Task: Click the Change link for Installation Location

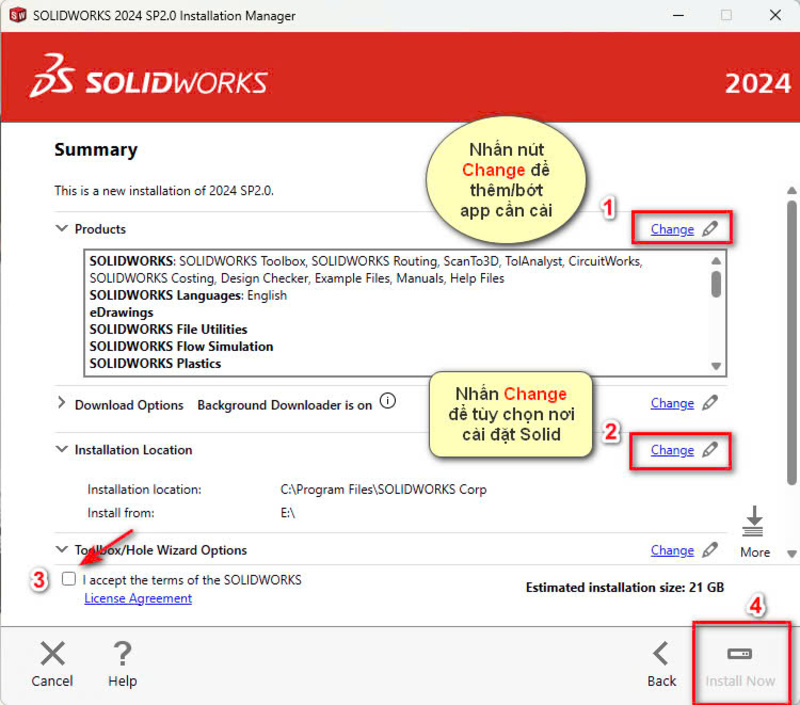Action: coord(672,450)
